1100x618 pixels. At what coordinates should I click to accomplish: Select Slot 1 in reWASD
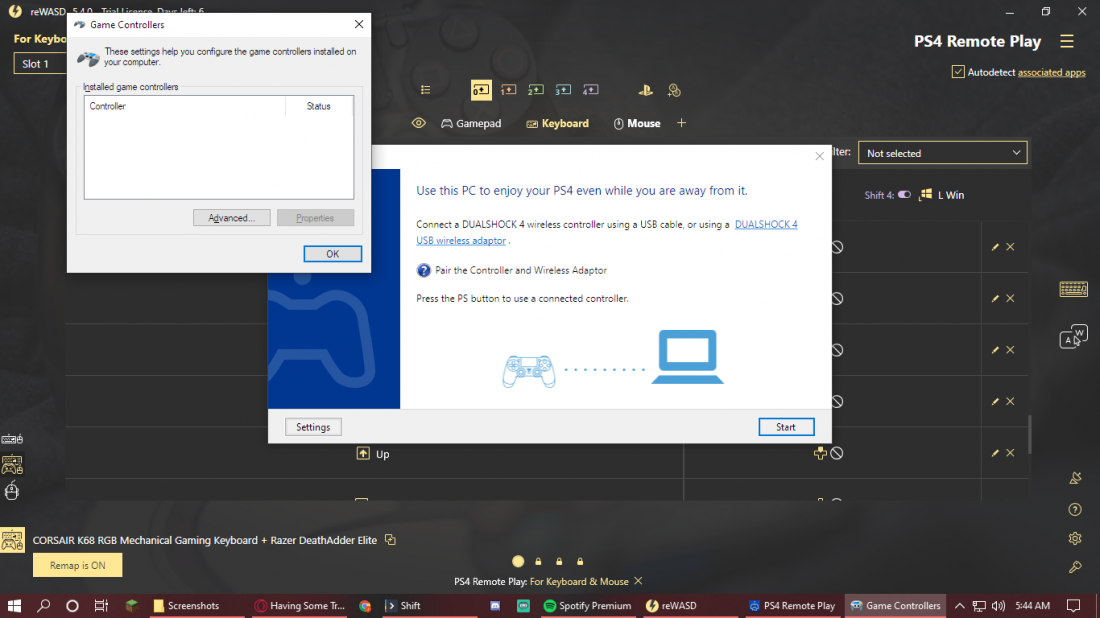coord(39,64)
